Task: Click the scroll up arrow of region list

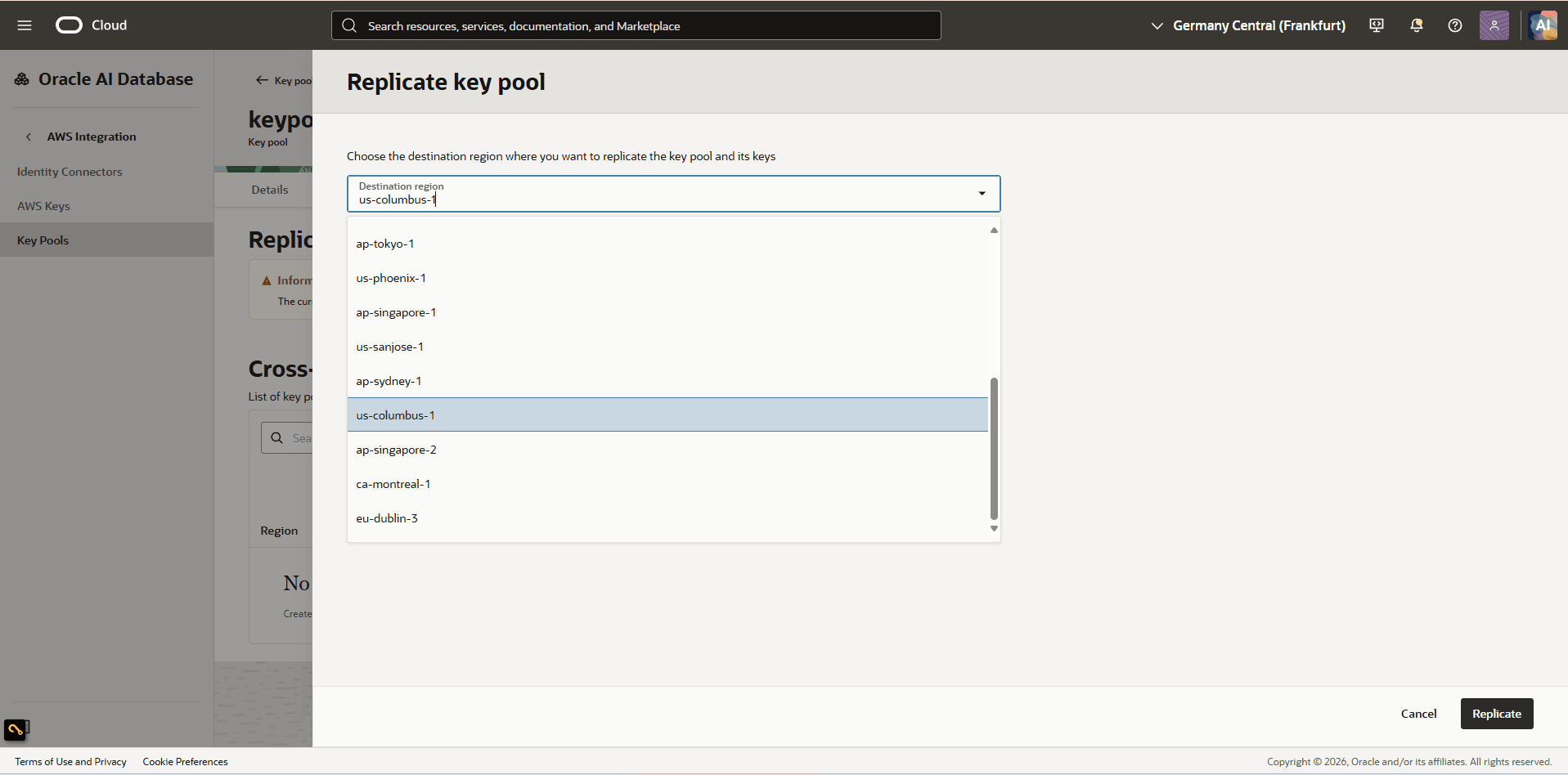Action: pos(994,231)
